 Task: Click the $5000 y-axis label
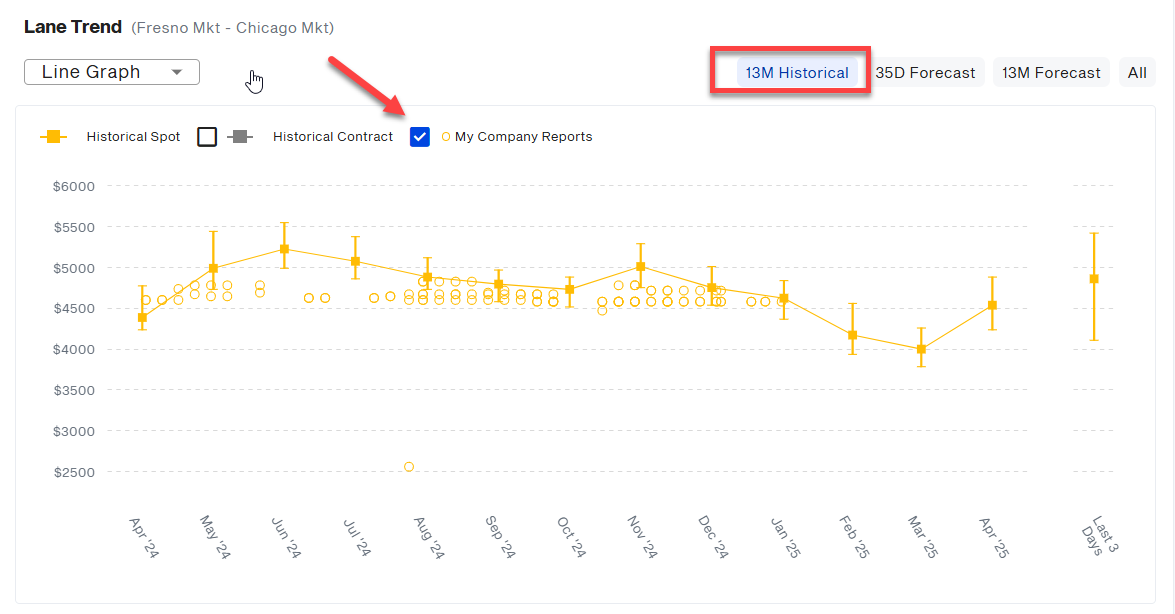[x=73, y=268]
